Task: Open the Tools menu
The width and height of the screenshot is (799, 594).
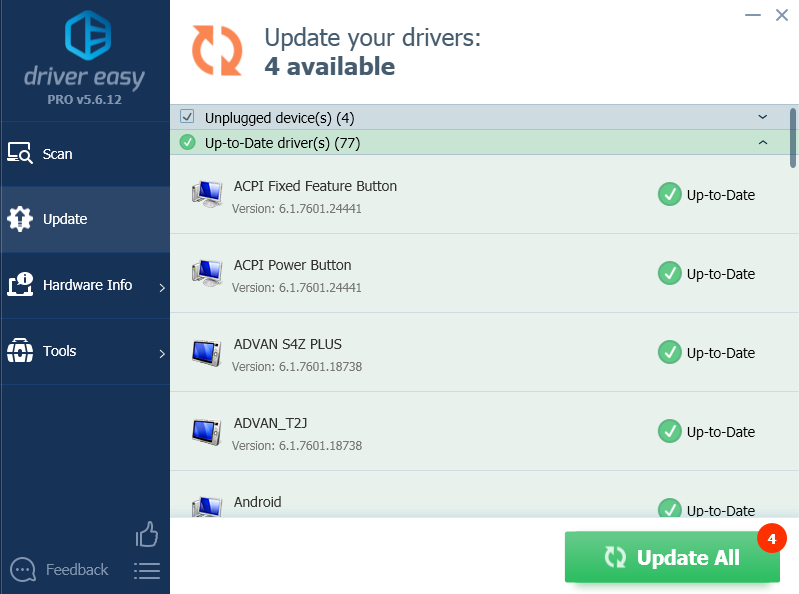Action: point(85,352)
